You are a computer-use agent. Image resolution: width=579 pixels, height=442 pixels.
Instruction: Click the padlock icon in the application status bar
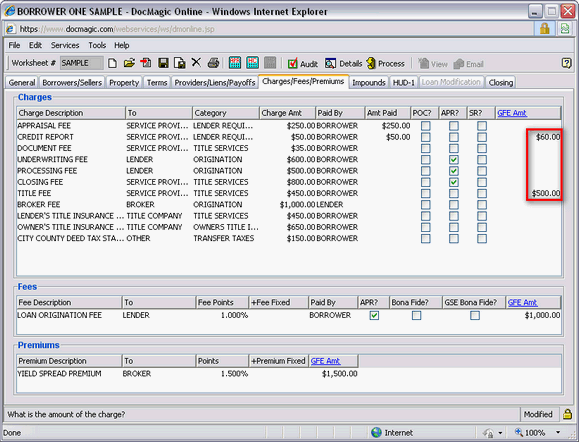pos(568,414)
